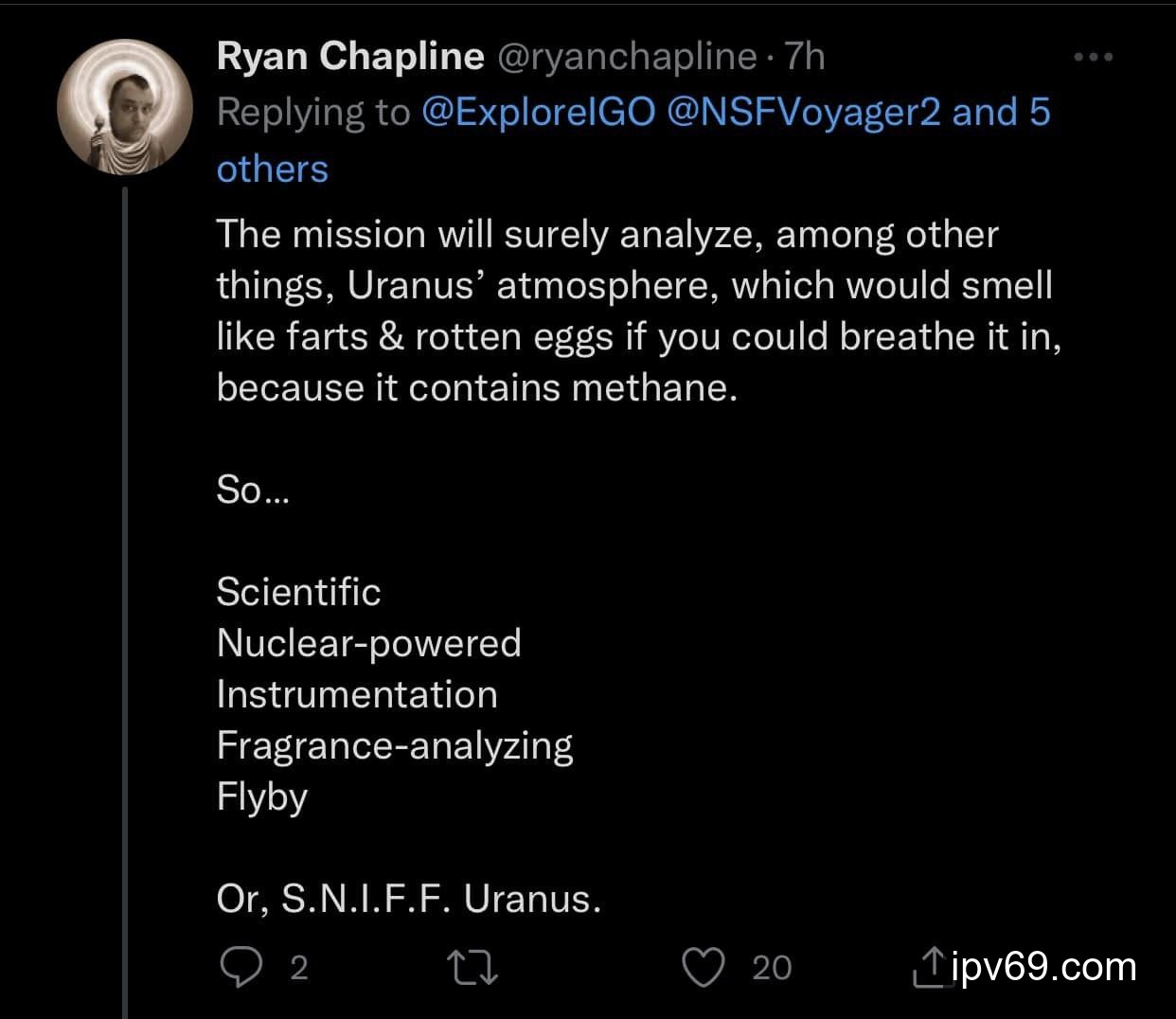Like the tweet with the heart icon

703,968
